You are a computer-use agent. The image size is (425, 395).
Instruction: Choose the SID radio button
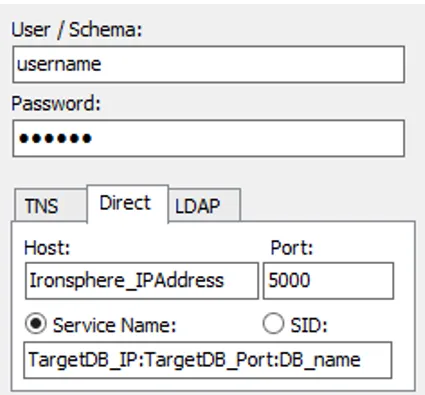[273, 324]
